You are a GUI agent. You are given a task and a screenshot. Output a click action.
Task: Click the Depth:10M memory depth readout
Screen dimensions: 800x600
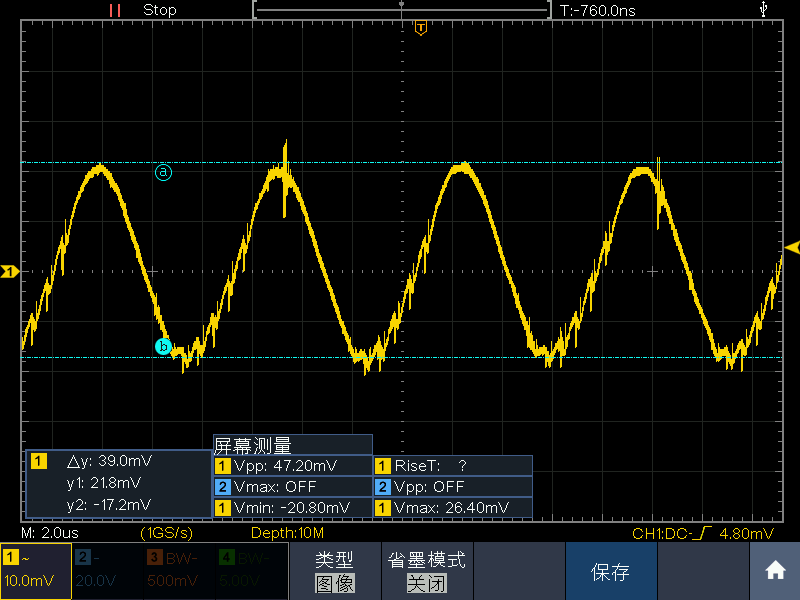coord(287,533)
